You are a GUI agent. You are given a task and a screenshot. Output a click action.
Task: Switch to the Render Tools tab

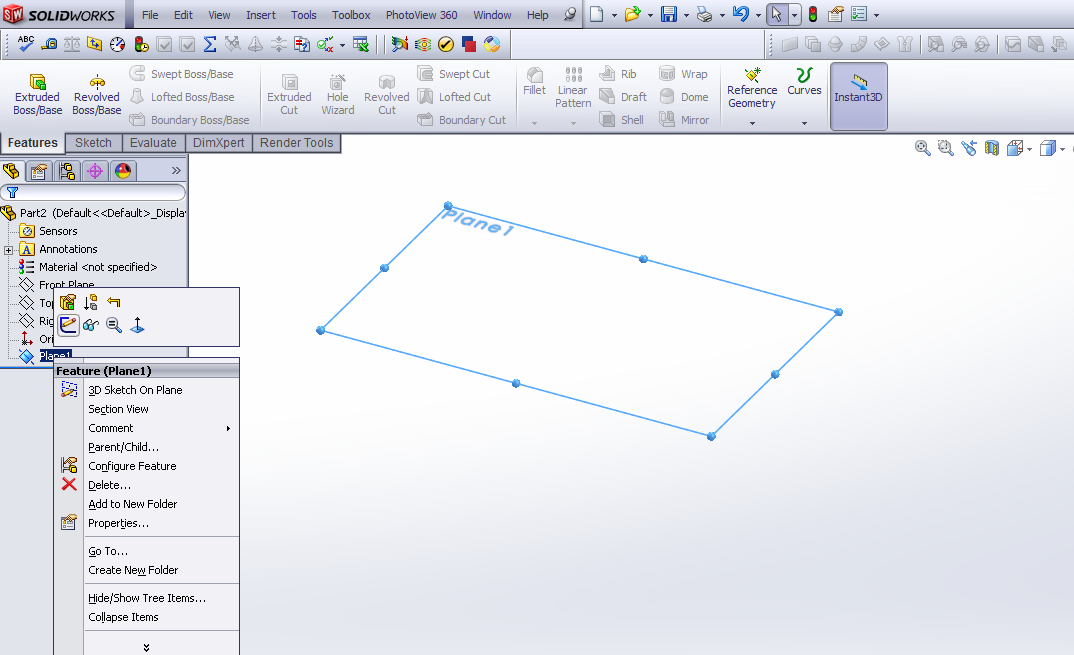pos(297,143)
